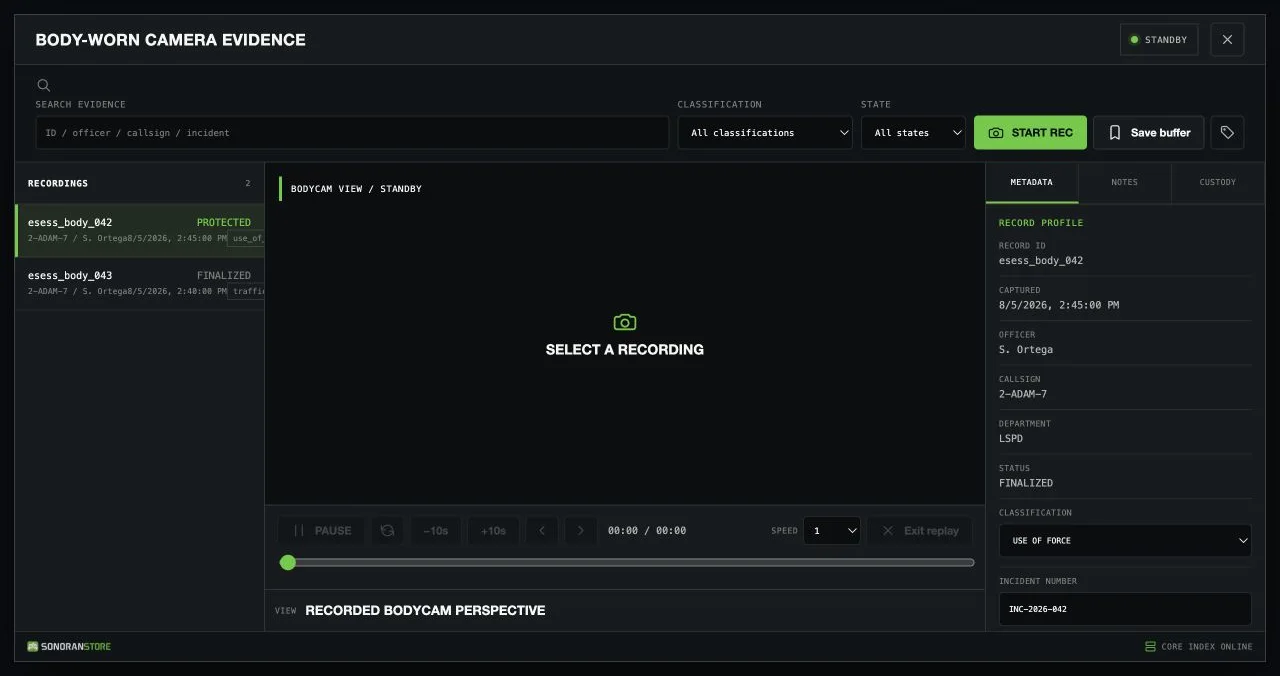Click the Core Index Online status icon
Screen dimensions: 1280x676
[x=1150, y=647]
